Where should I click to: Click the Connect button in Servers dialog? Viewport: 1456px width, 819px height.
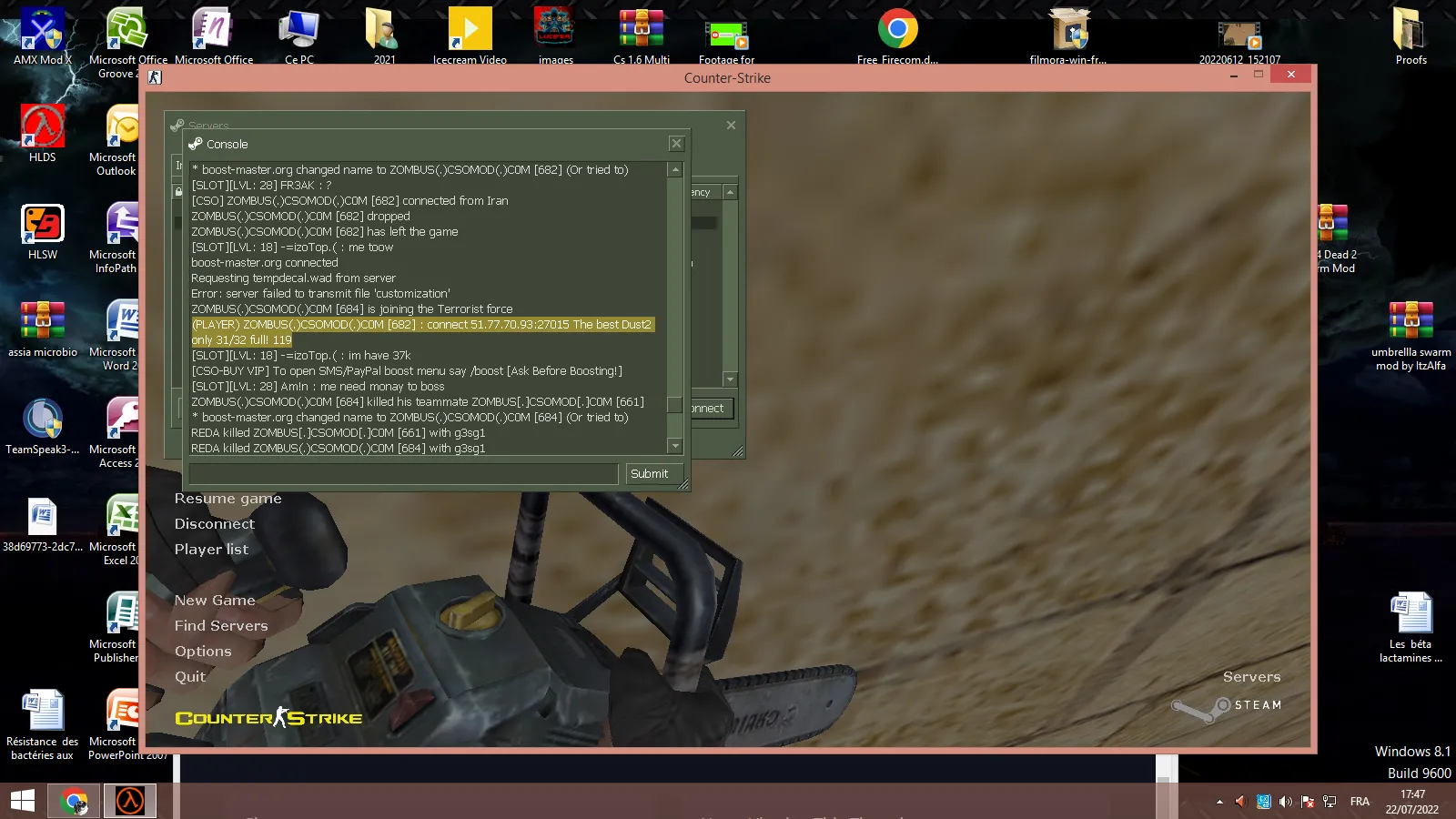[x=711, y=409]
